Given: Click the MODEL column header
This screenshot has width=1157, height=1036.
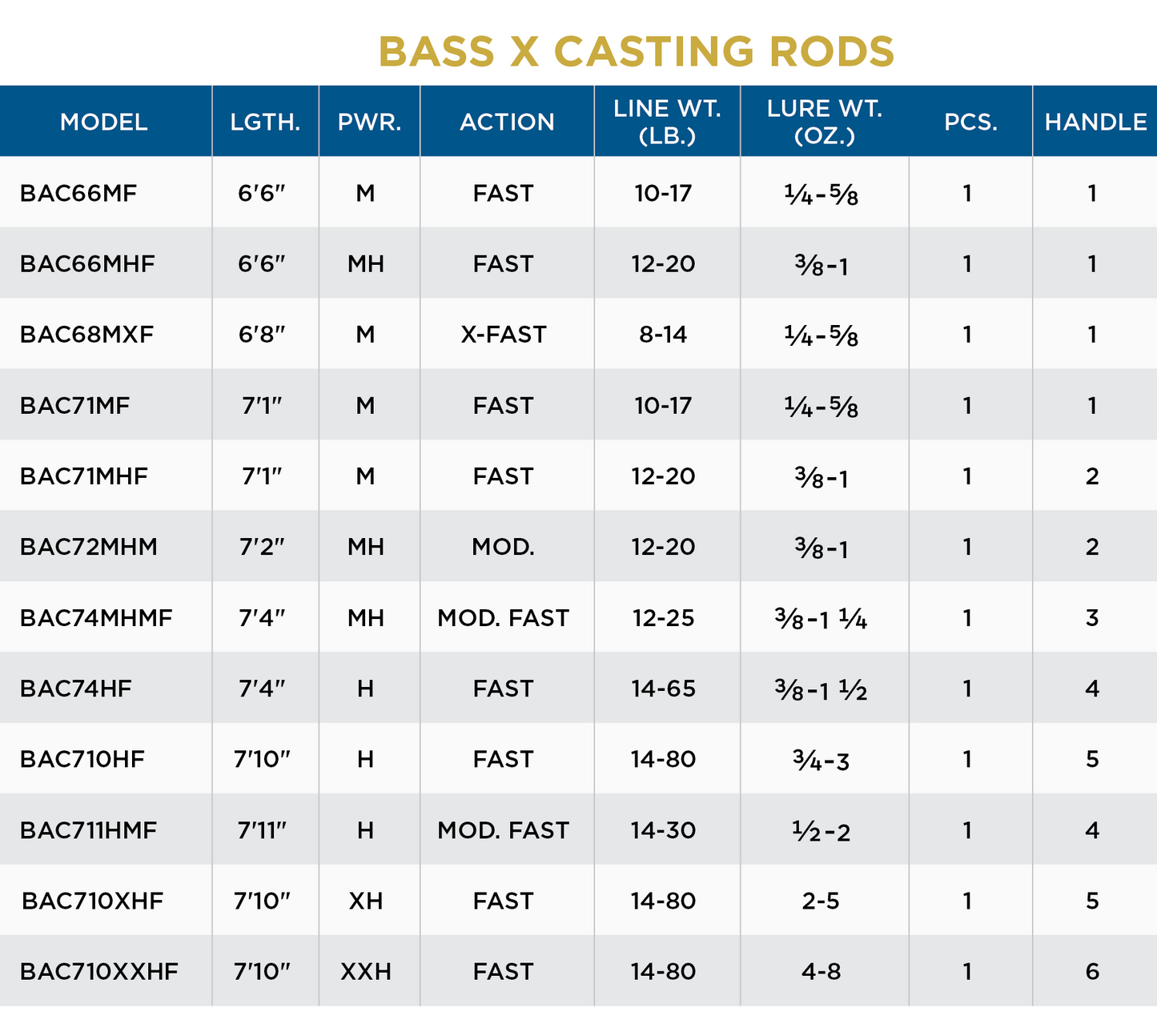Looking at the screenshot, I should 104,122.
